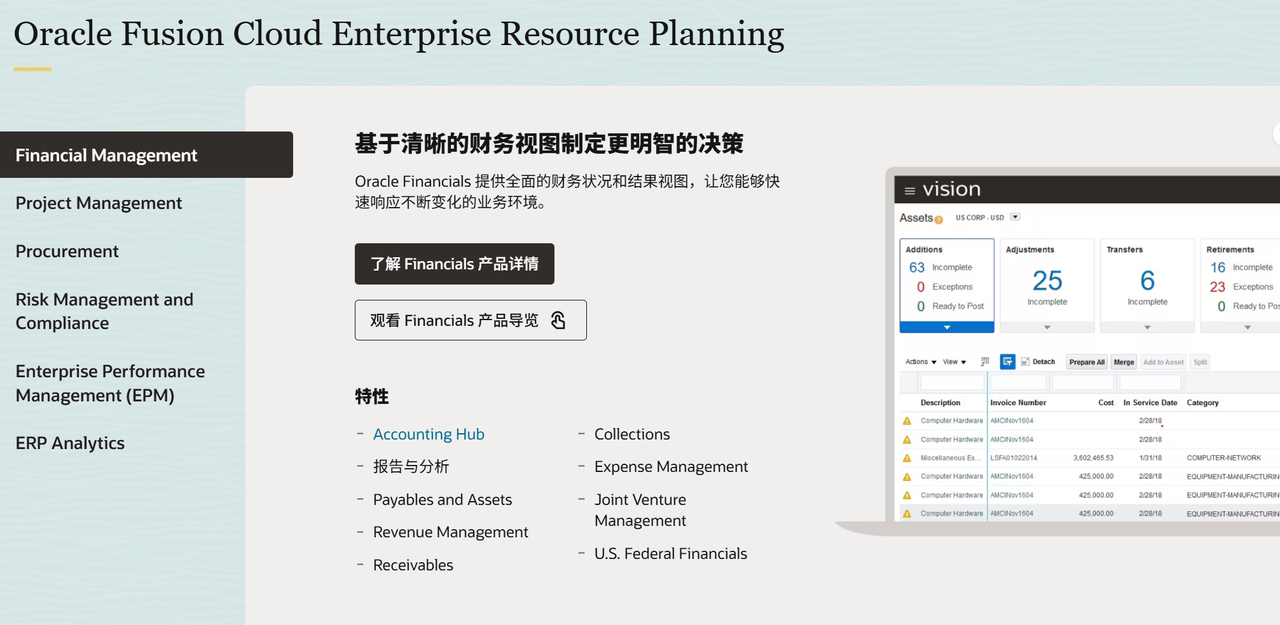The image size is (1280, 625).
Task: Click the Merge button
Action: [1124, 362]
